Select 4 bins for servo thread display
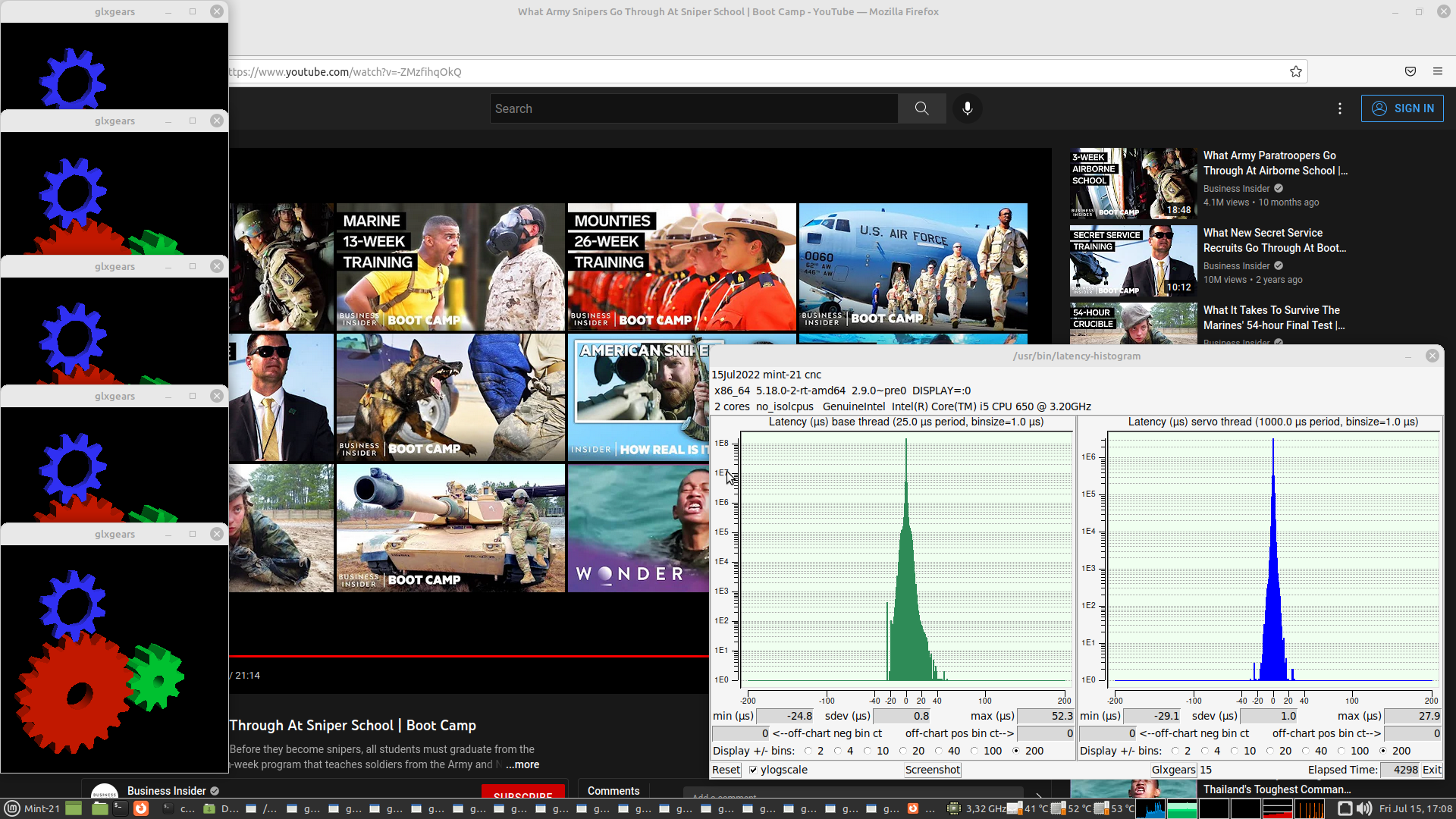The image size is (1456, 819). pos(1205,751)
